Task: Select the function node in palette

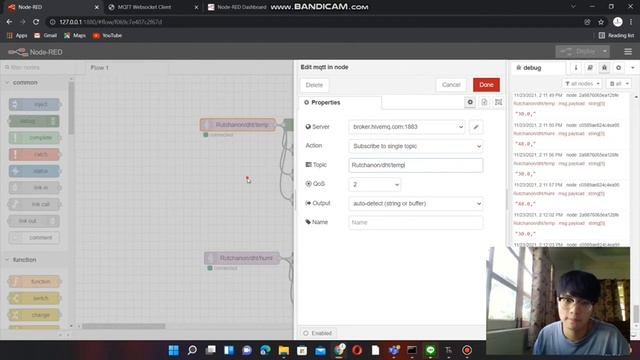Action: pyautogui.click(x=34, y=282)
